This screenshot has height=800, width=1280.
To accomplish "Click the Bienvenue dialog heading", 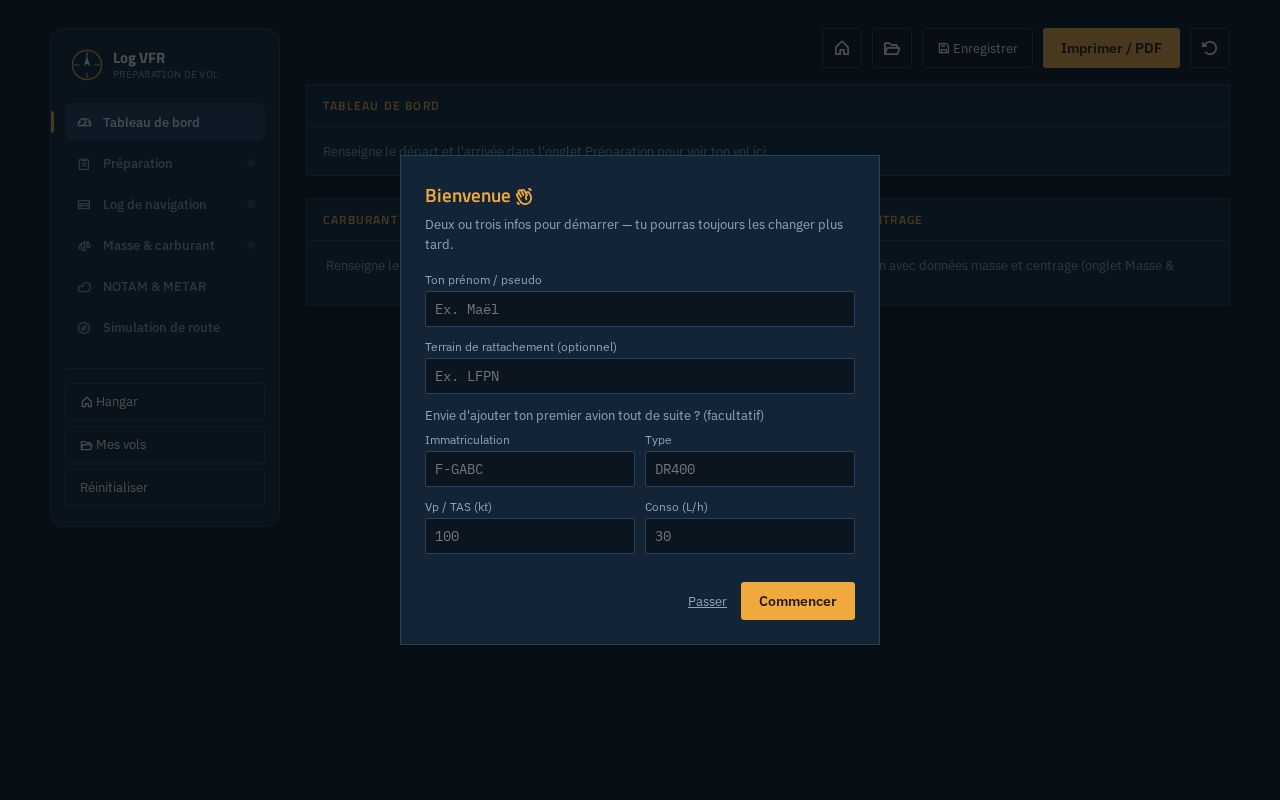I will pyautogui.click(x=479, y=196).
